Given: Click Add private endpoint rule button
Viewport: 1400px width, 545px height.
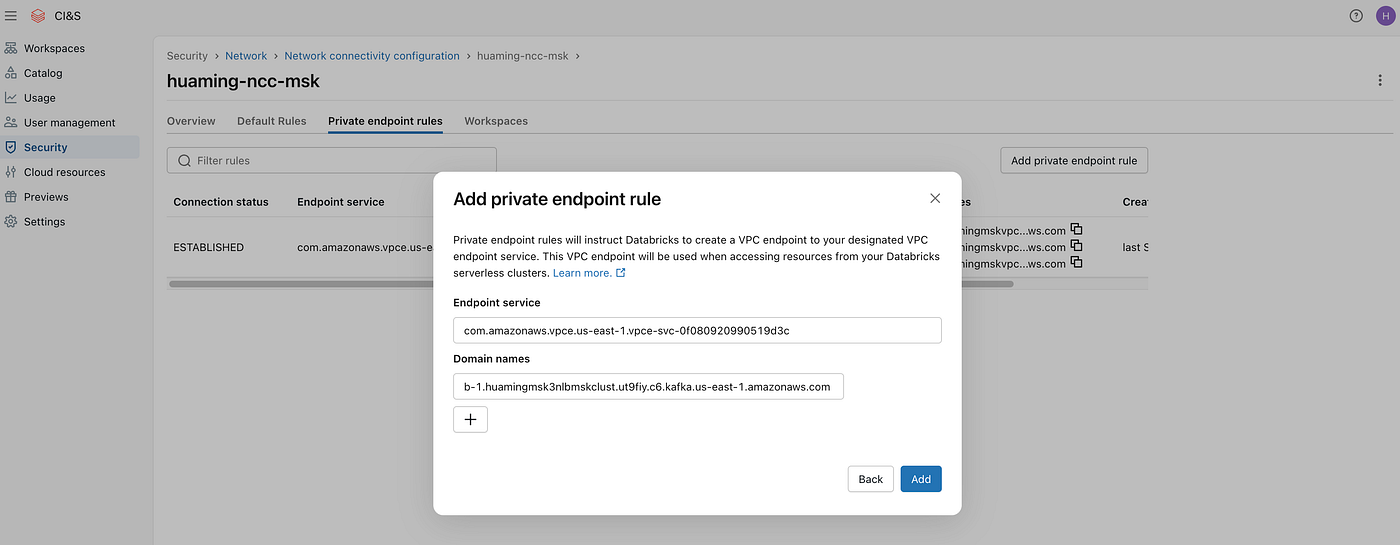Looking at the screenshot, I should click(1074, 160).
